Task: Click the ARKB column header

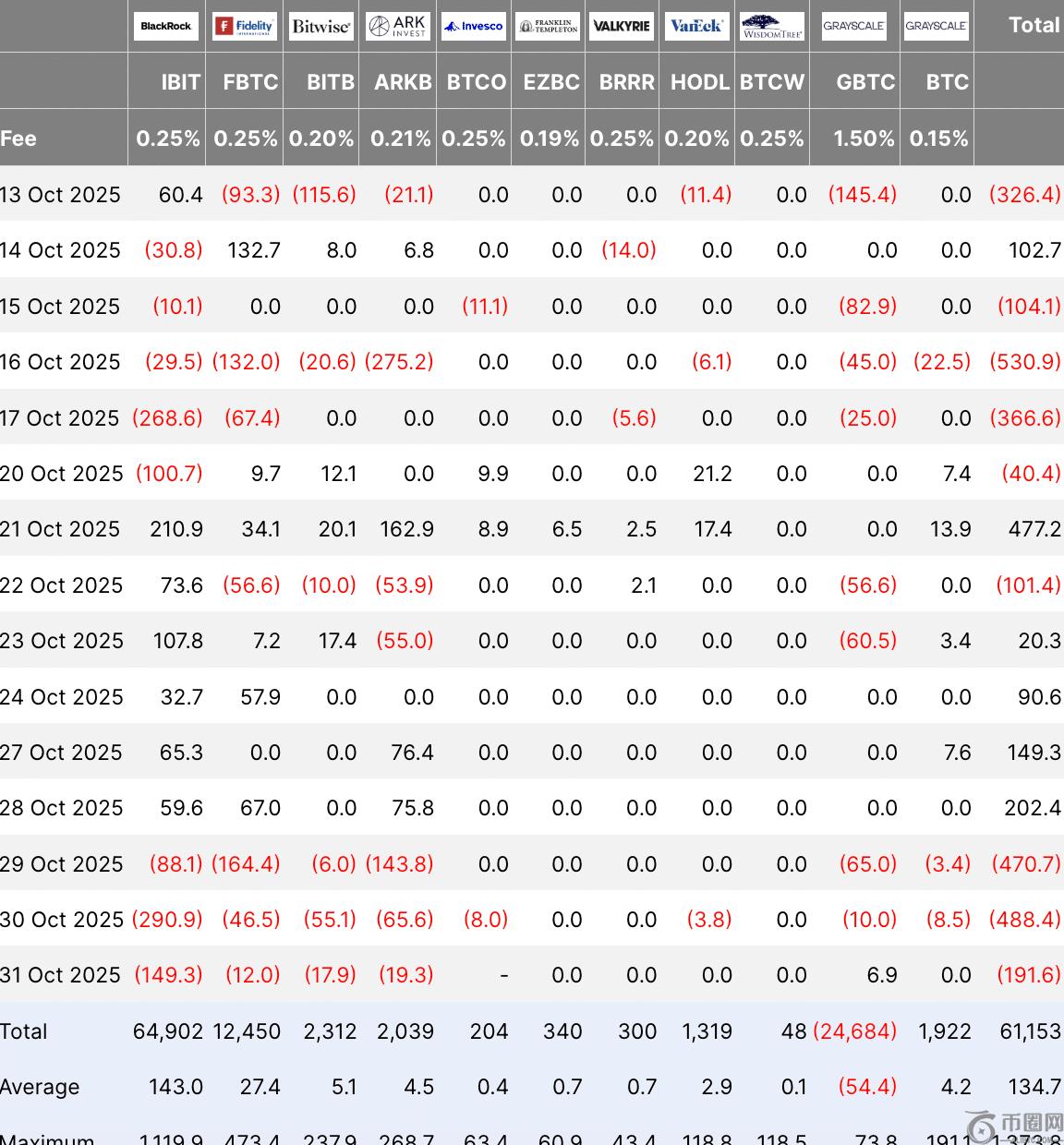Action: (403, 82)
